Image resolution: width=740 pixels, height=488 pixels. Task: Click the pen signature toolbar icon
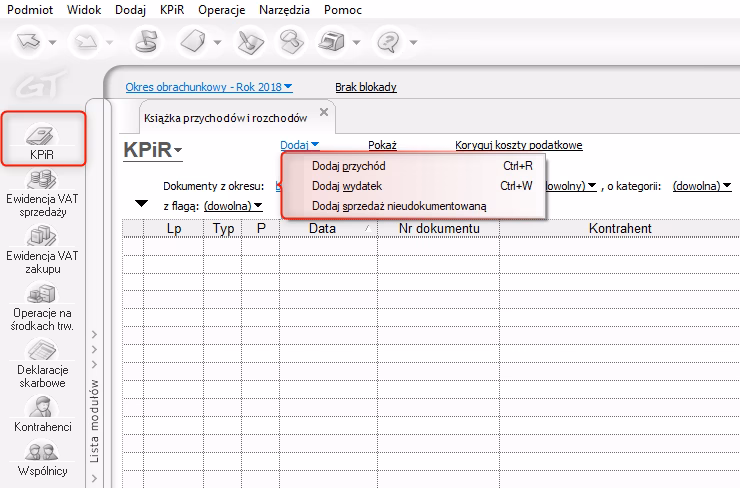click(x=251, y=42)
